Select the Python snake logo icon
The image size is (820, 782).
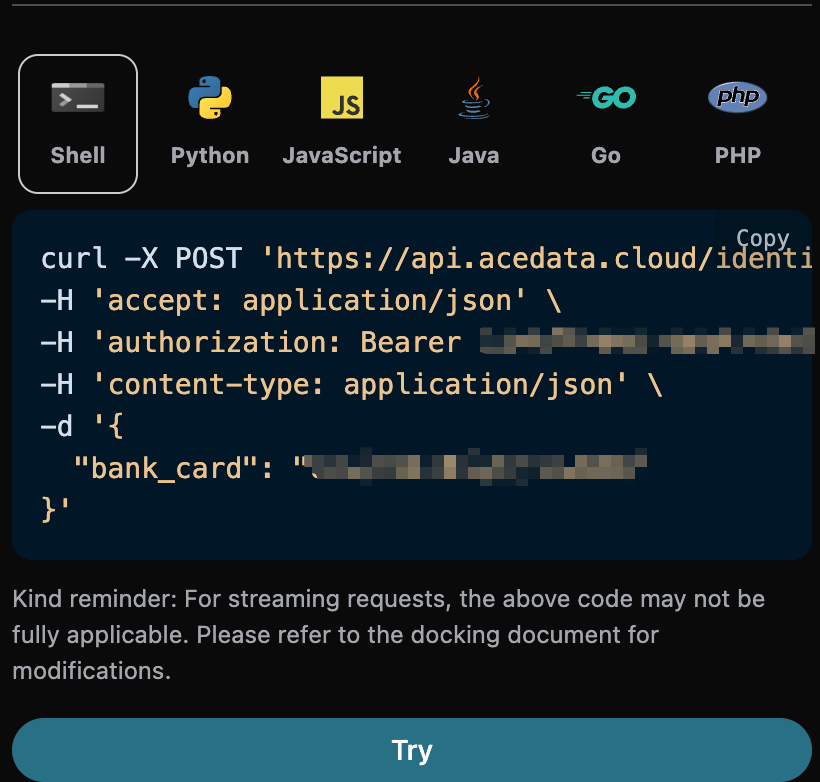(x=210, y=97)
